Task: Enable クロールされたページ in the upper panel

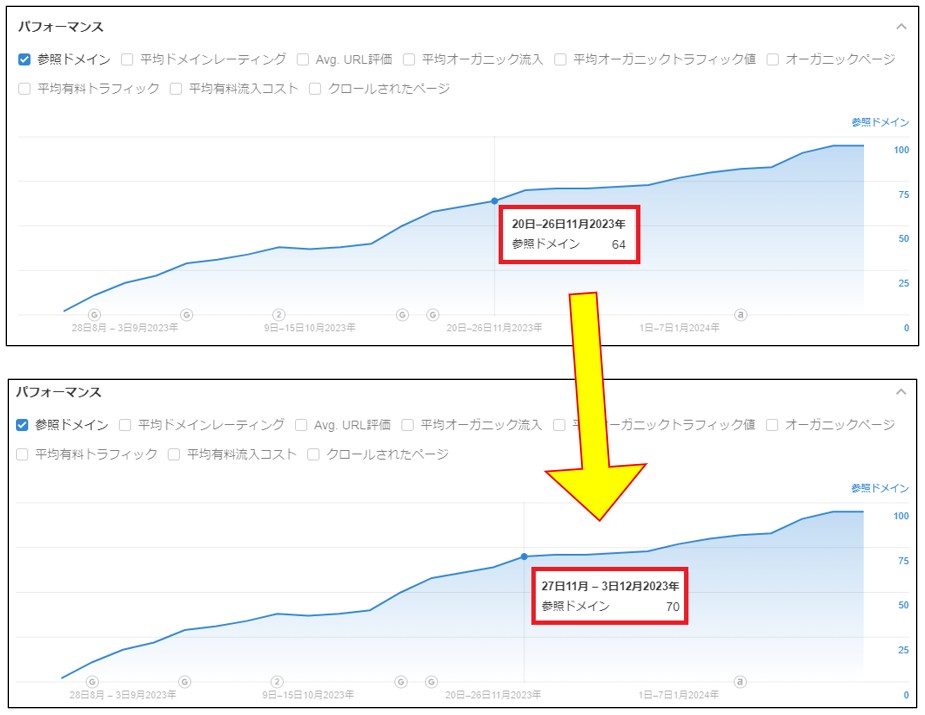Action: pos(315,88)
